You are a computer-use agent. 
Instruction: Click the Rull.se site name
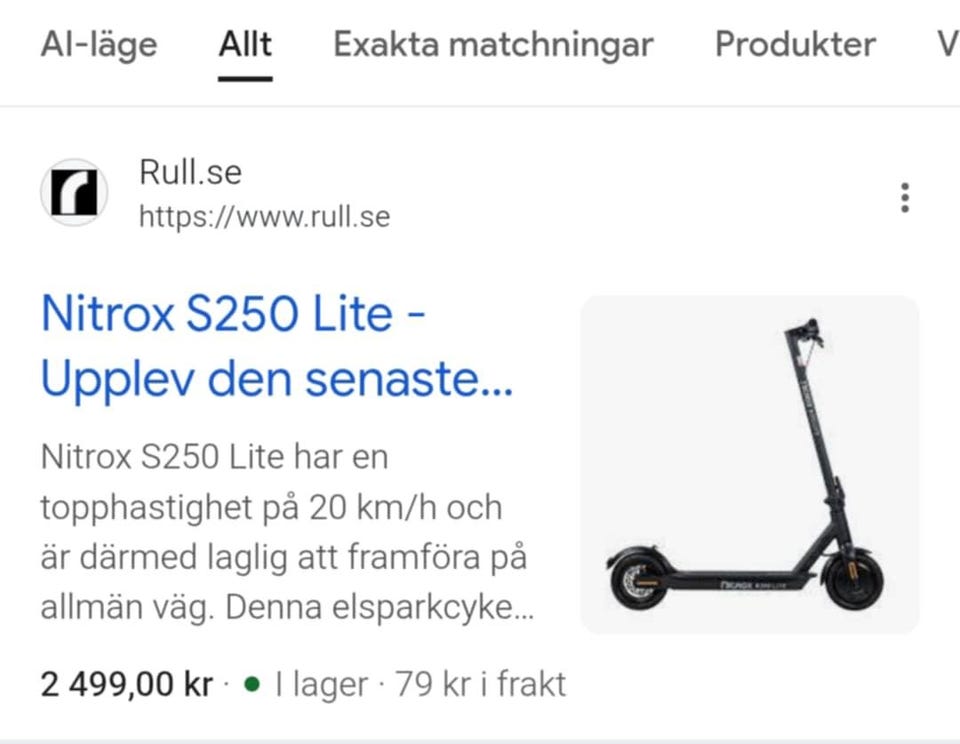point(190,171)
